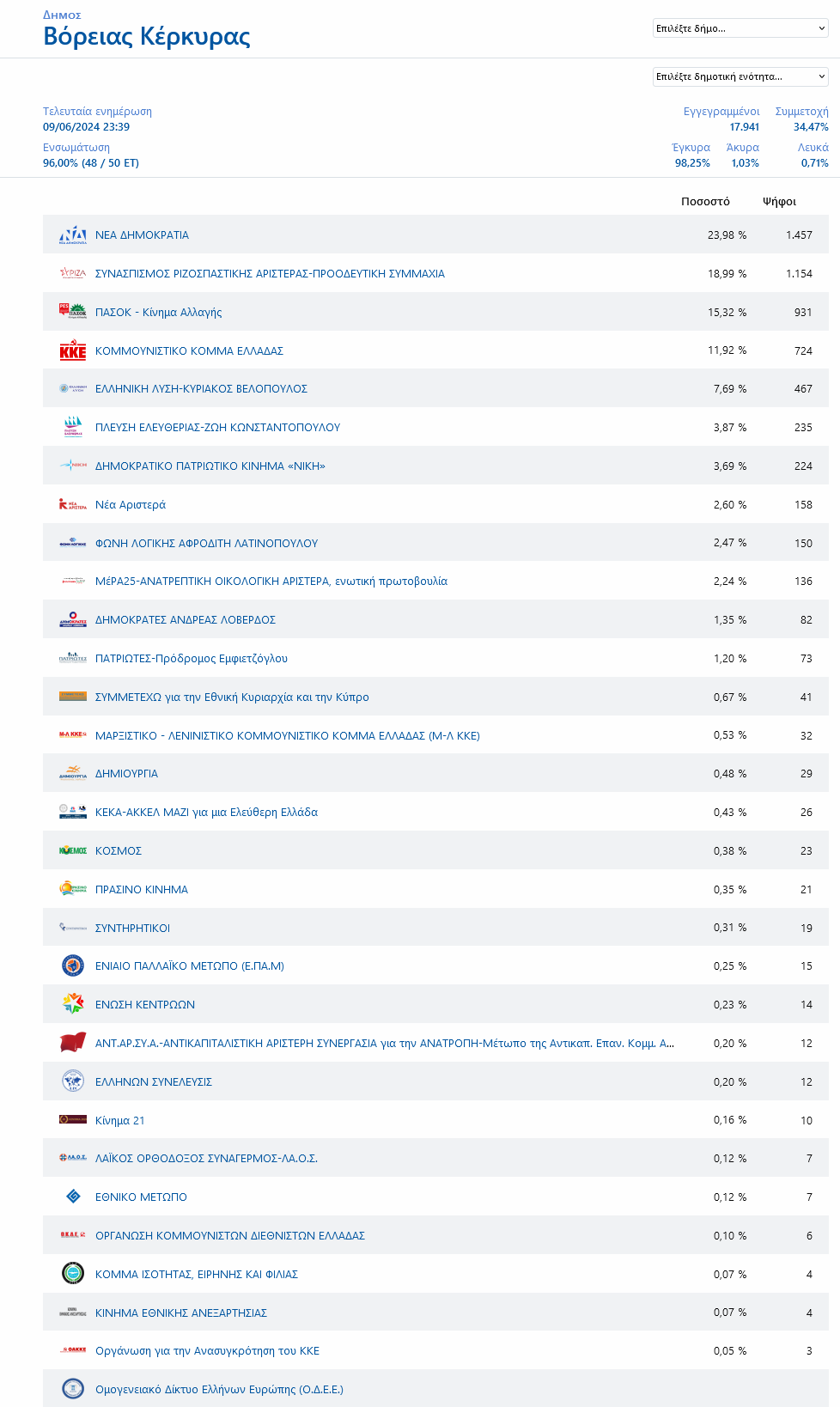Image resolution: width=840 pixels, height=1407 pixels.
Task: Click the ΣΥΡΙΖΑ party logo
Action: tap(73, 273)
